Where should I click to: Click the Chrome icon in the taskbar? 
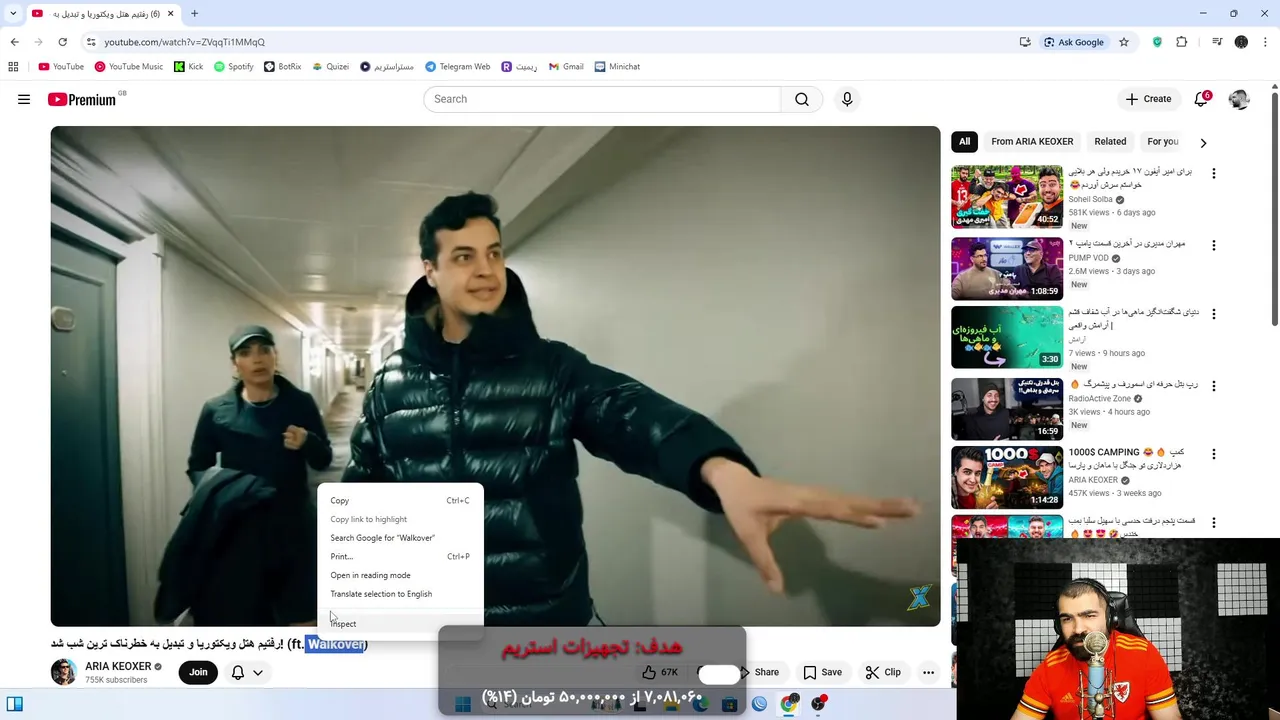(789, 704)
